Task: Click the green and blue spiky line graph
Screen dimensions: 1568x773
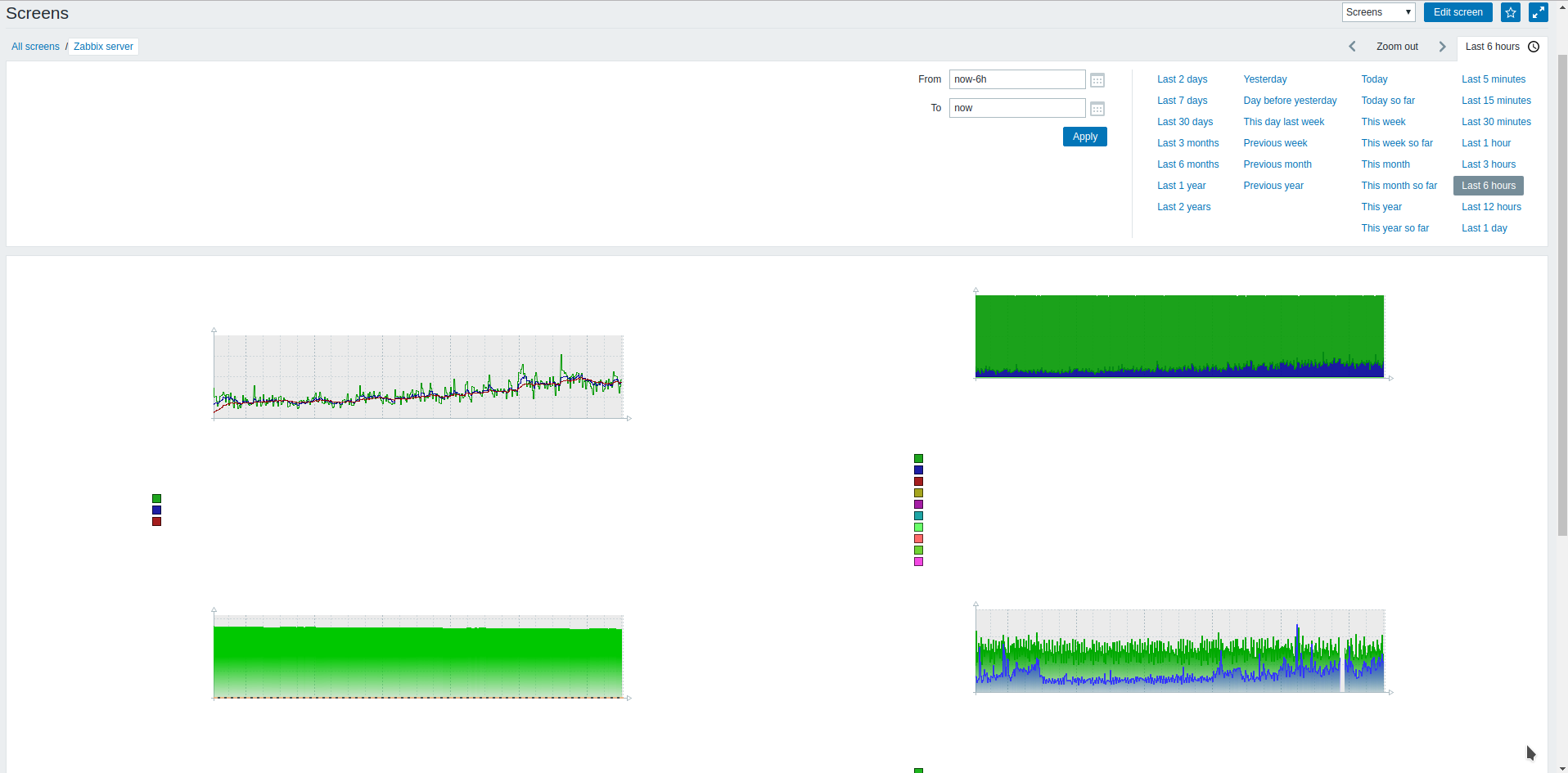Action: click(1180, 650)
